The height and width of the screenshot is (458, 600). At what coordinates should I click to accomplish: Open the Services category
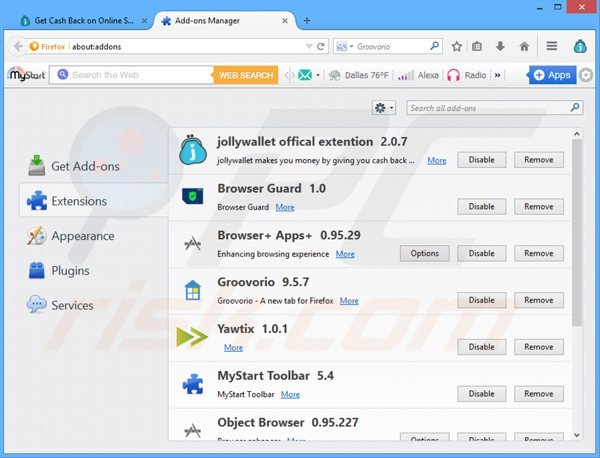pyautogui.click(x=94, y=305)
